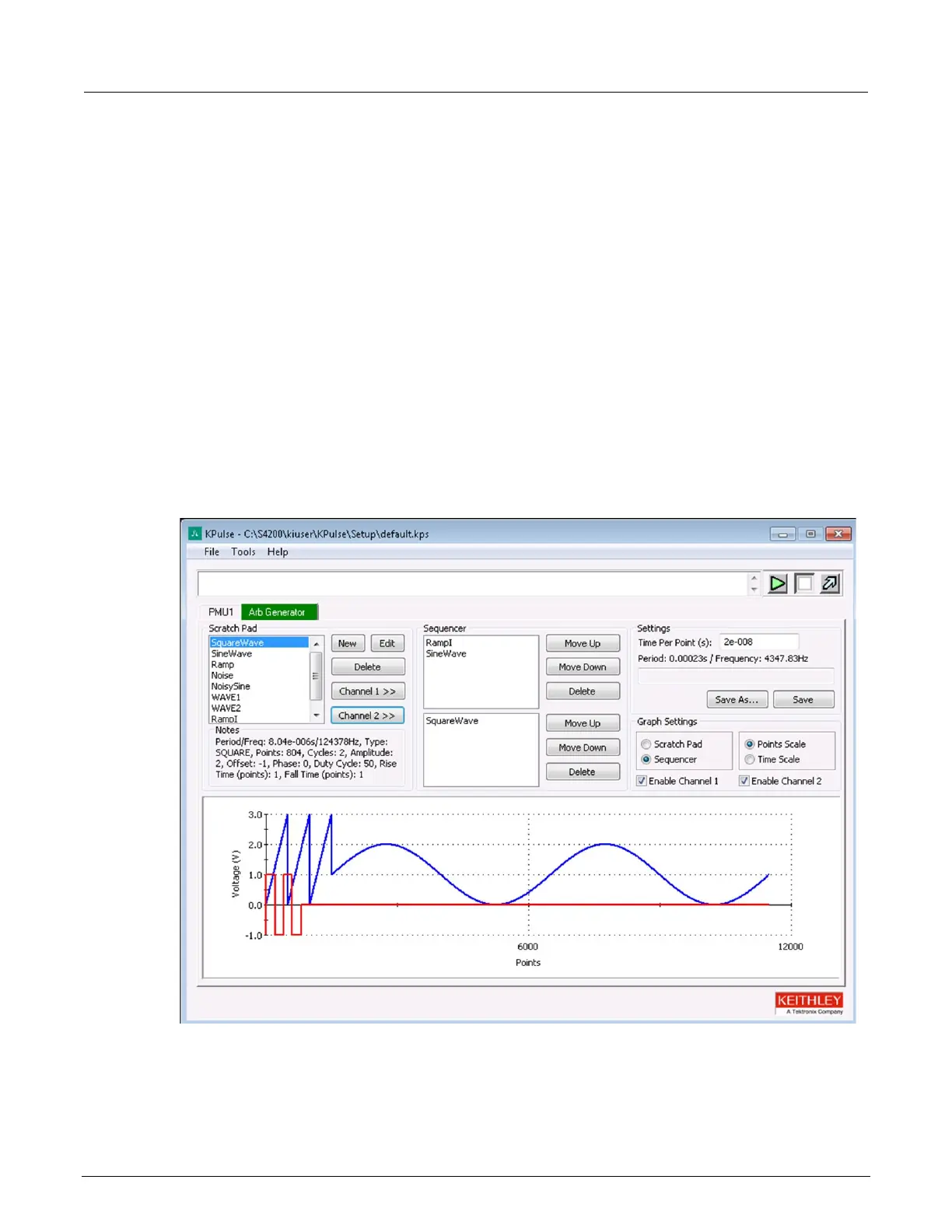The width and height of the screenshot is (952, 1232).
Task: Select SineWave in the upper Sequencer list
Action: click(x=446, y=654)
